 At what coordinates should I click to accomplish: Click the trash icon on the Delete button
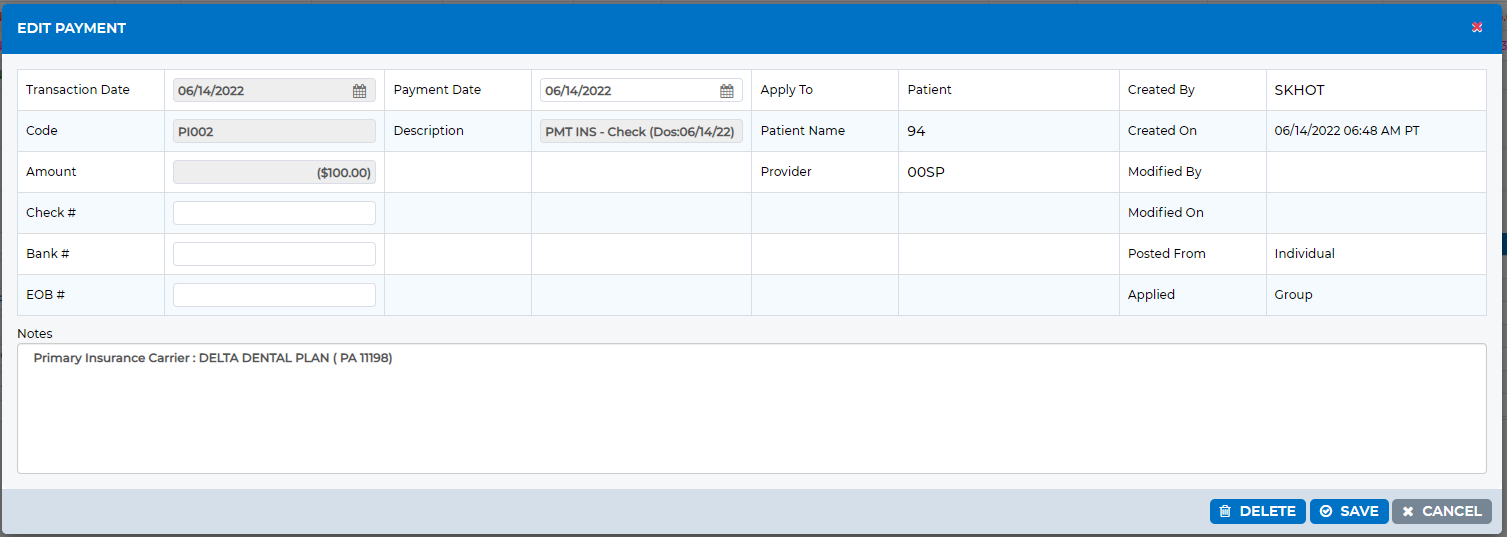(1225, 511)
